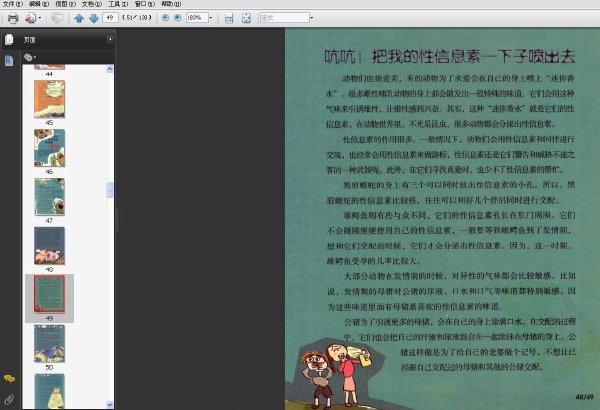This screenshot has height=410, width=600.
Task: Click the blue page thumbnails icon in sidebar
Action: point(9,60)
